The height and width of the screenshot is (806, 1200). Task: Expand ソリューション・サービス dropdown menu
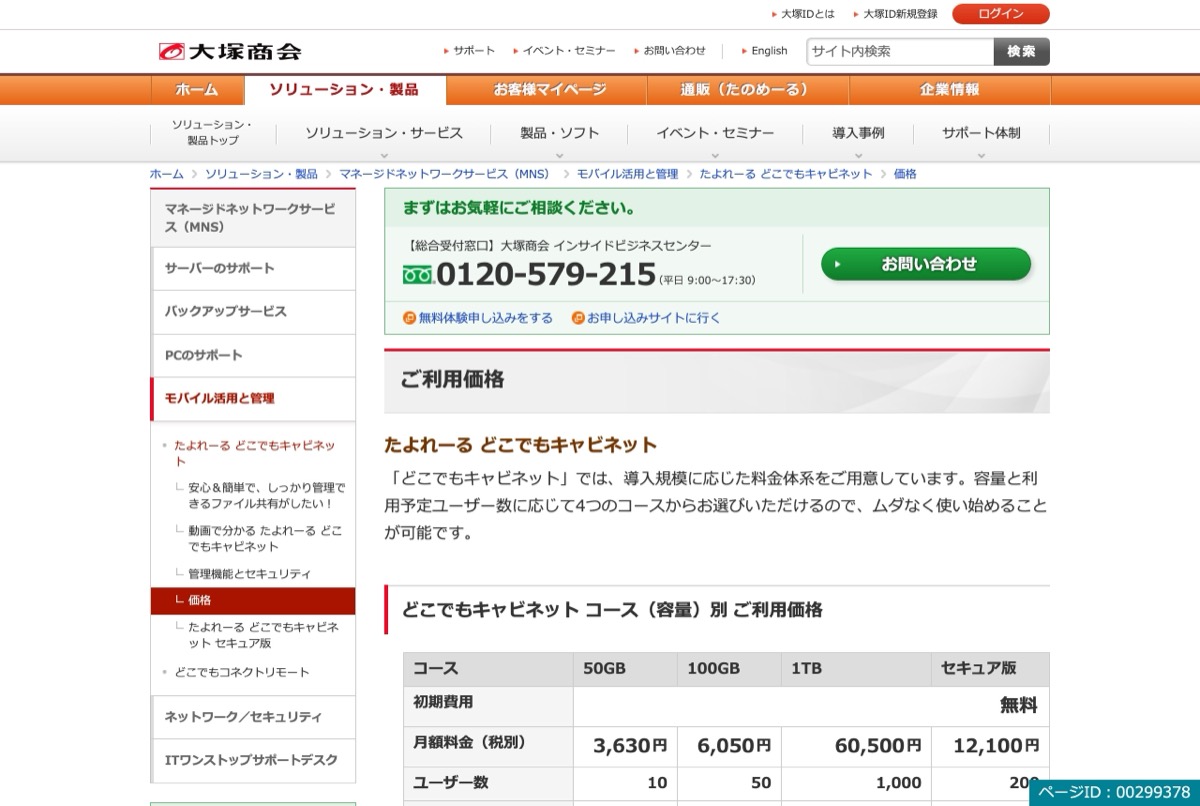pyautogui.click(x=384, y=134)
